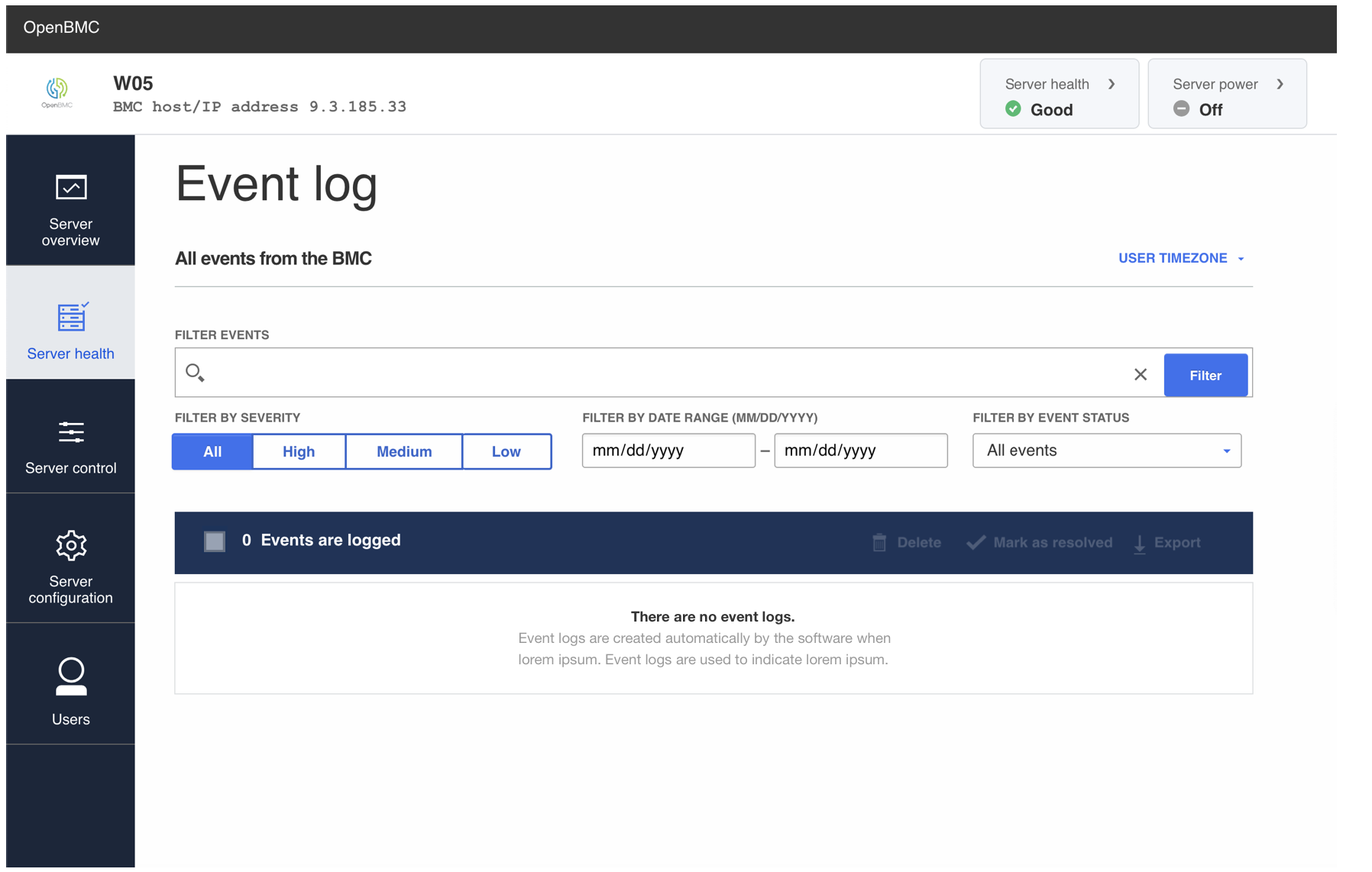
Task: Click the Export download icon
Action: 1140,542
